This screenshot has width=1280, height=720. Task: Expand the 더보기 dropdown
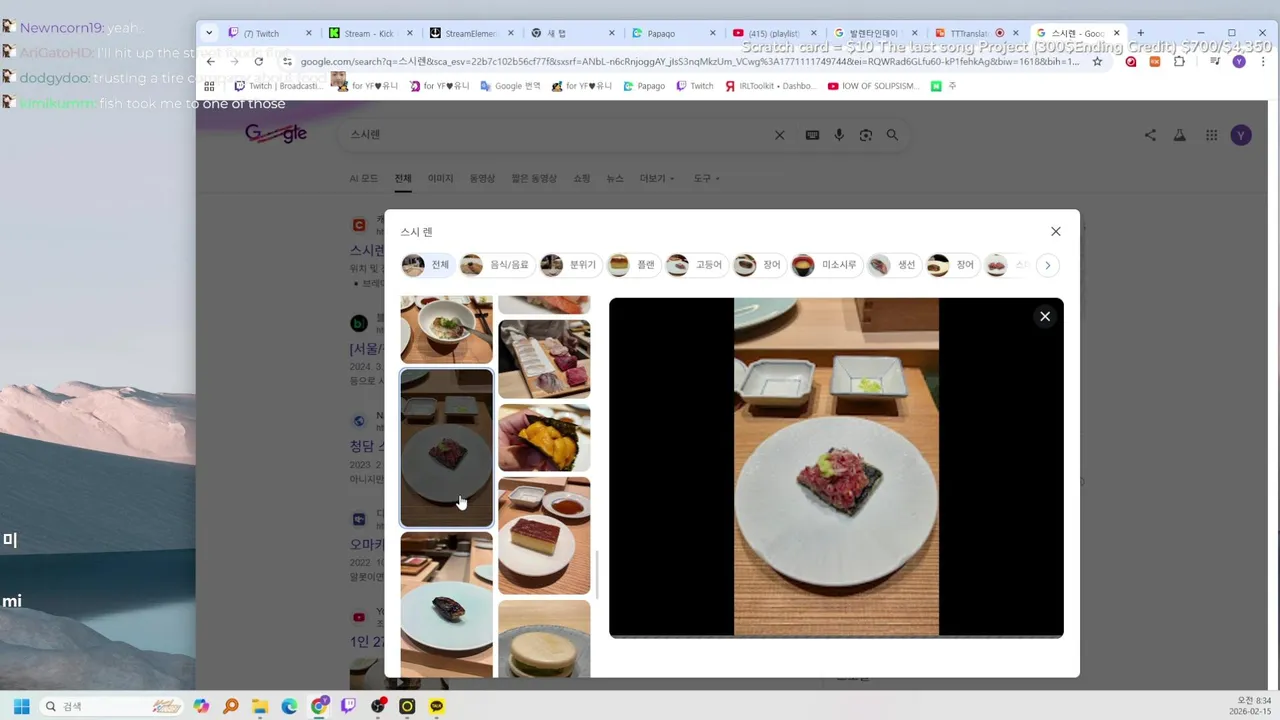(657, 178)
